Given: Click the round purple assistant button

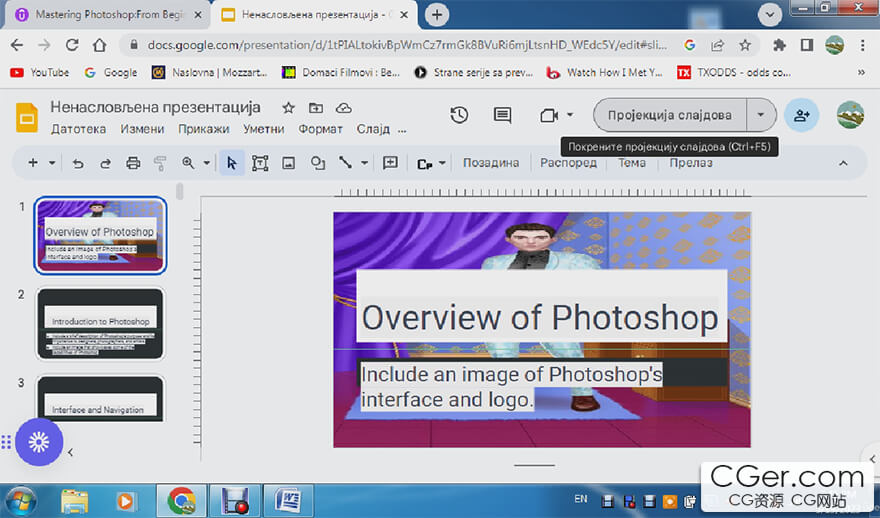Looking at the screenshot, I should (39, 442).
